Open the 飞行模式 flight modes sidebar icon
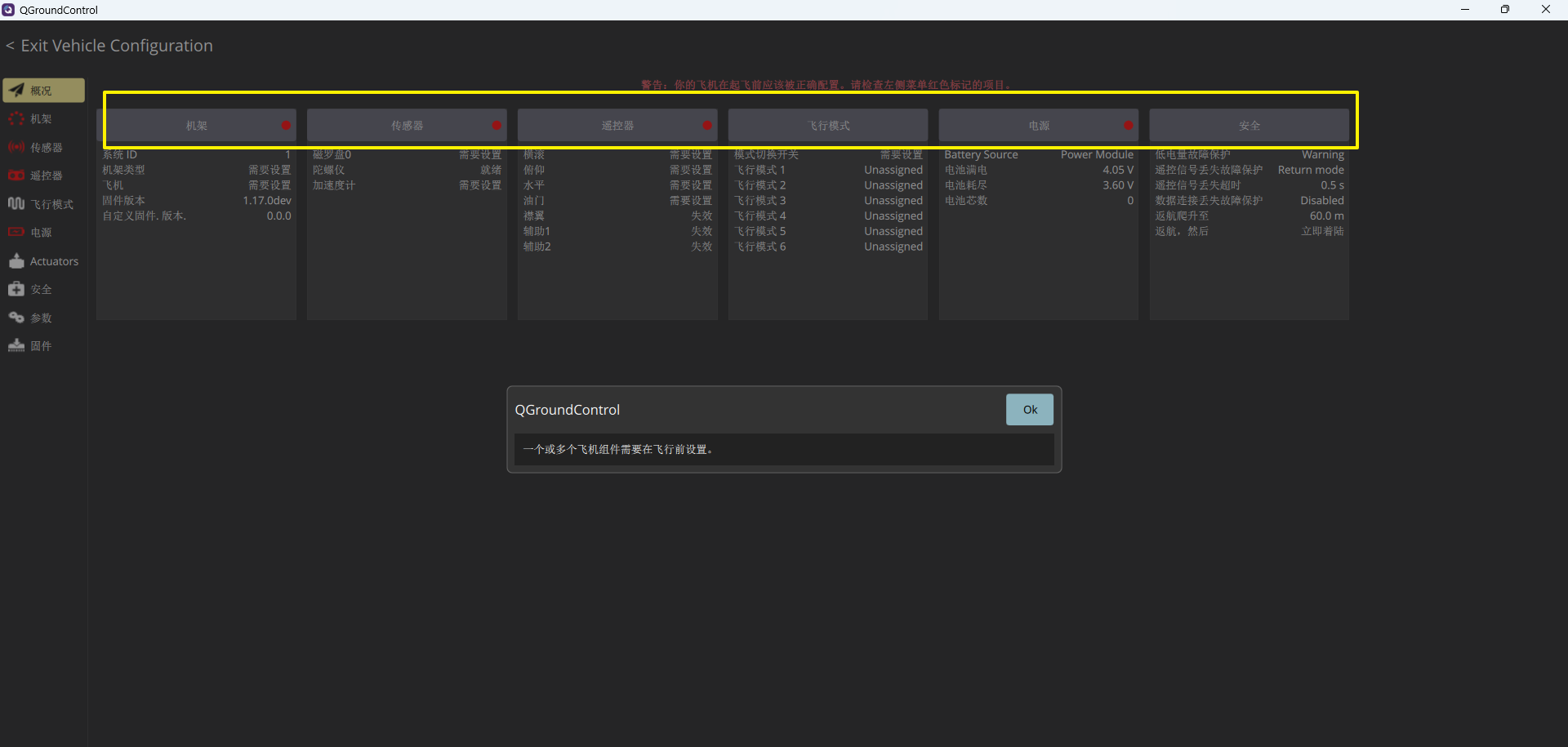This screenshot has height=747, width=1568. click(x=16, y=204)
